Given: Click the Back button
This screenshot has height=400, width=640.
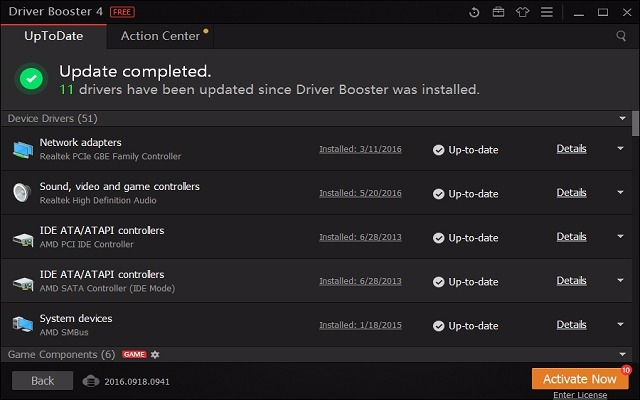Looking at the screenshot, I should pyautogui.click(x=42, y=381).
